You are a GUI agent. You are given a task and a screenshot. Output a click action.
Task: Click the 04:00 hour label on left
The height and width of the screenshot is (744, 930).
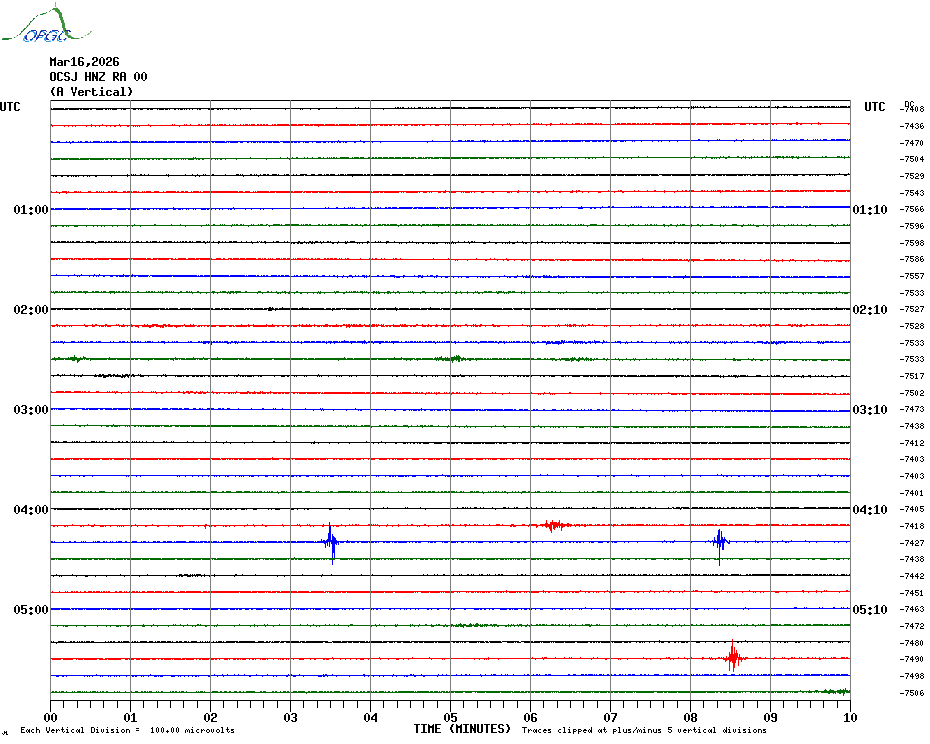[x=31, y=510]
